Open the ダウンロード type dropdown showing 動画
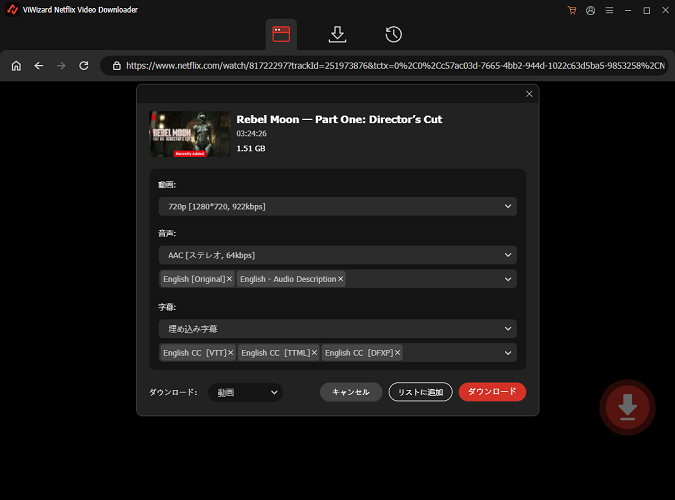 coord(246,392)
